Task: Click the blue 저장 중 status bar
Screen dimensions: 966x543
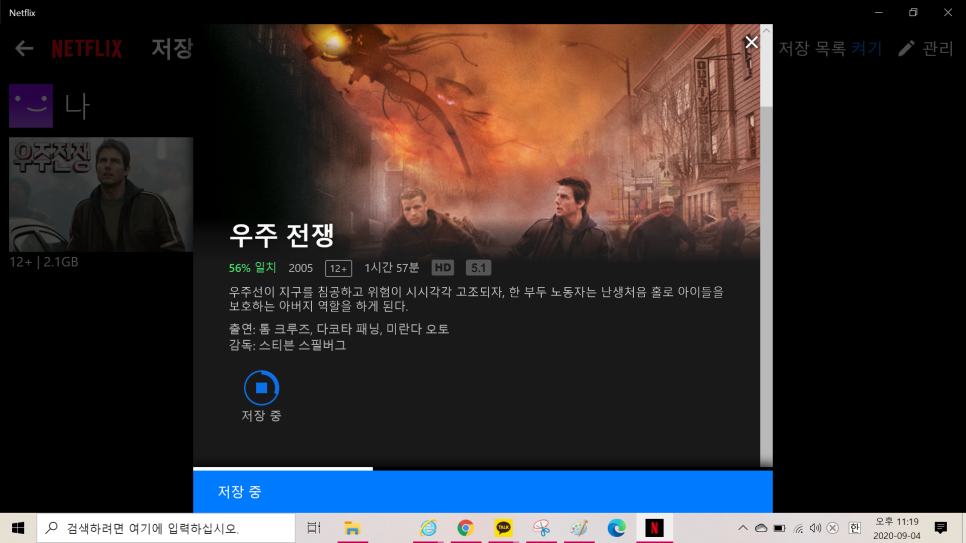Action: click(x=482, y=492)
